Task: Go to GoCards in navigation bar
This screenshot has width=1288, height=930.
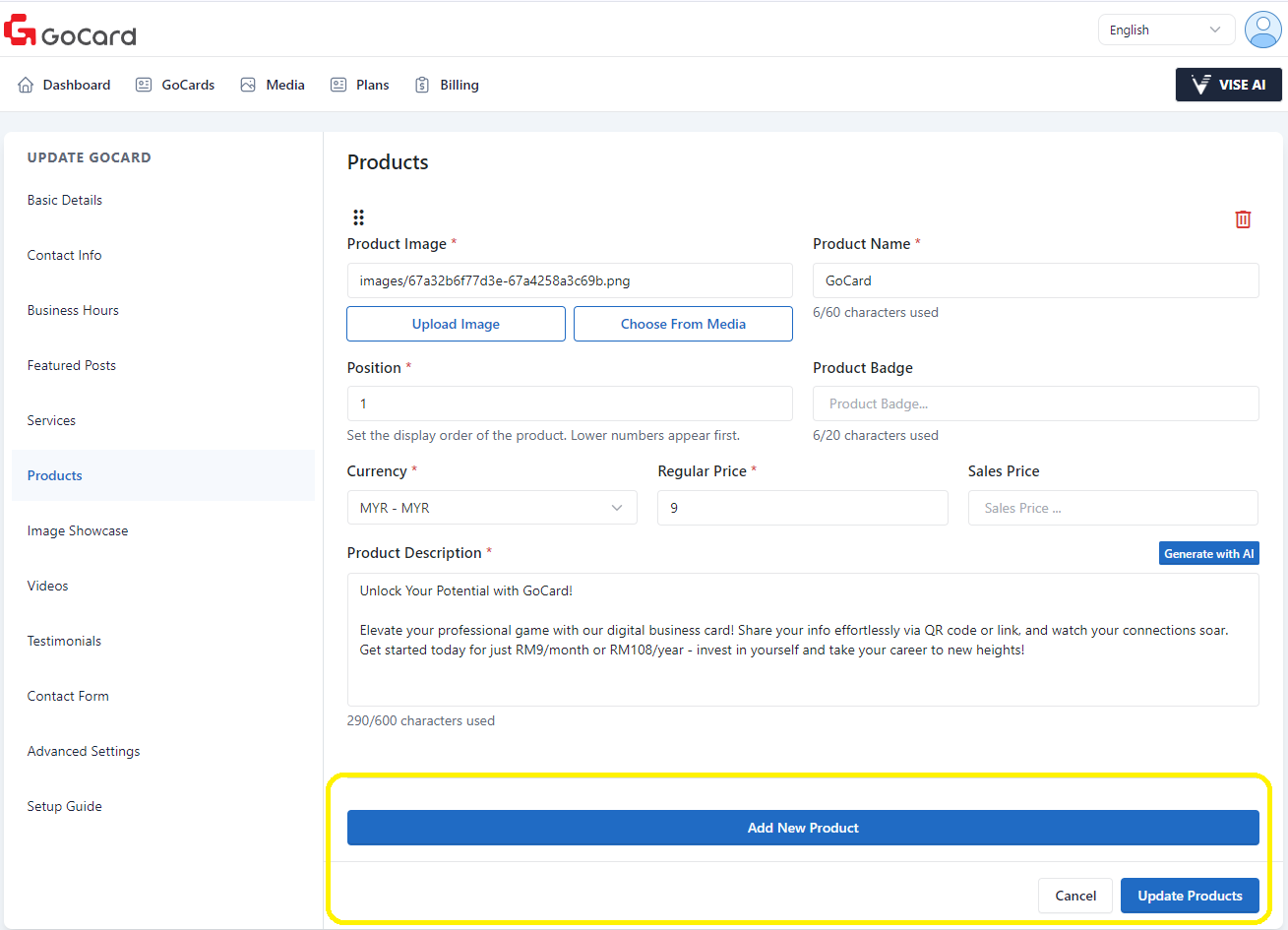Action: [x=175, y=85]
